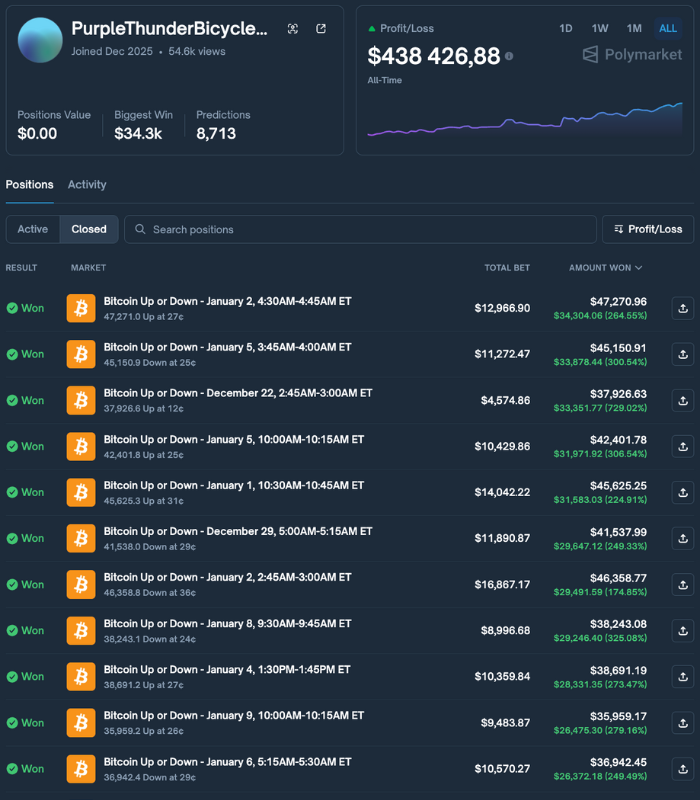Click the info icon next to $438 426,88

509,56
